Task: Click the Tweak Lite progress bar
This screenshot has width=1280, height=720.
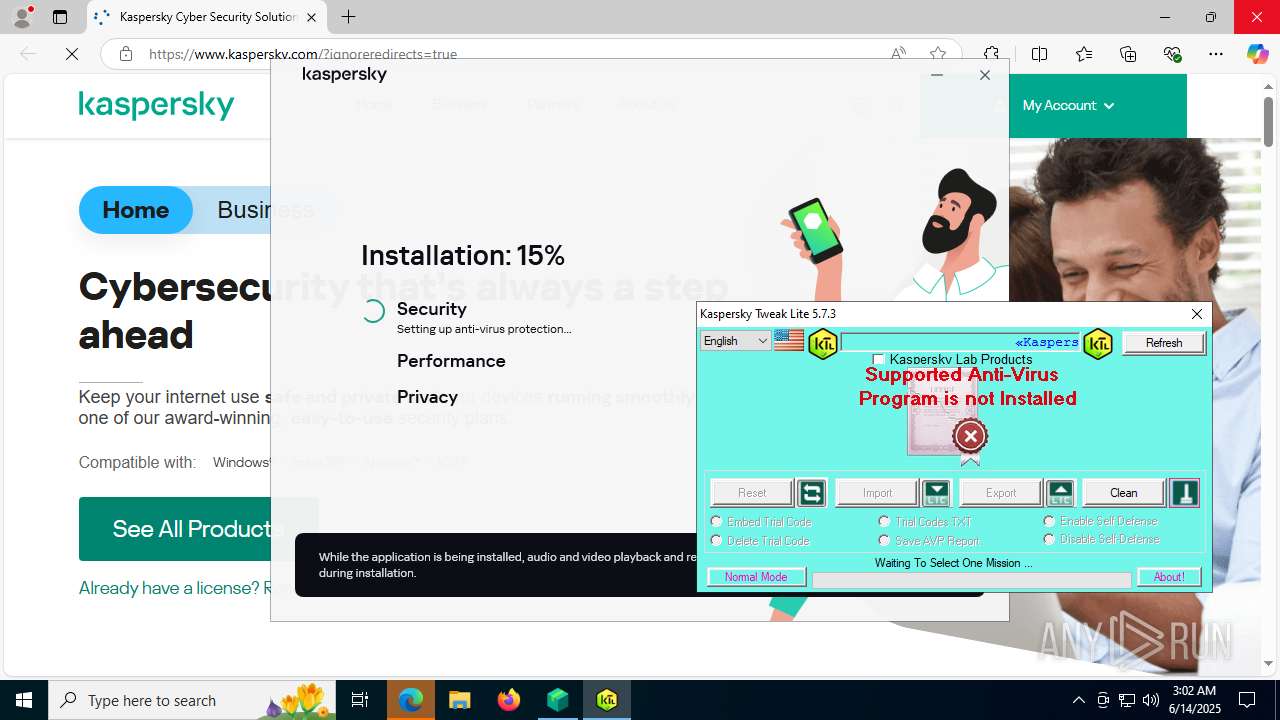Action: click(x=971, y=580)
